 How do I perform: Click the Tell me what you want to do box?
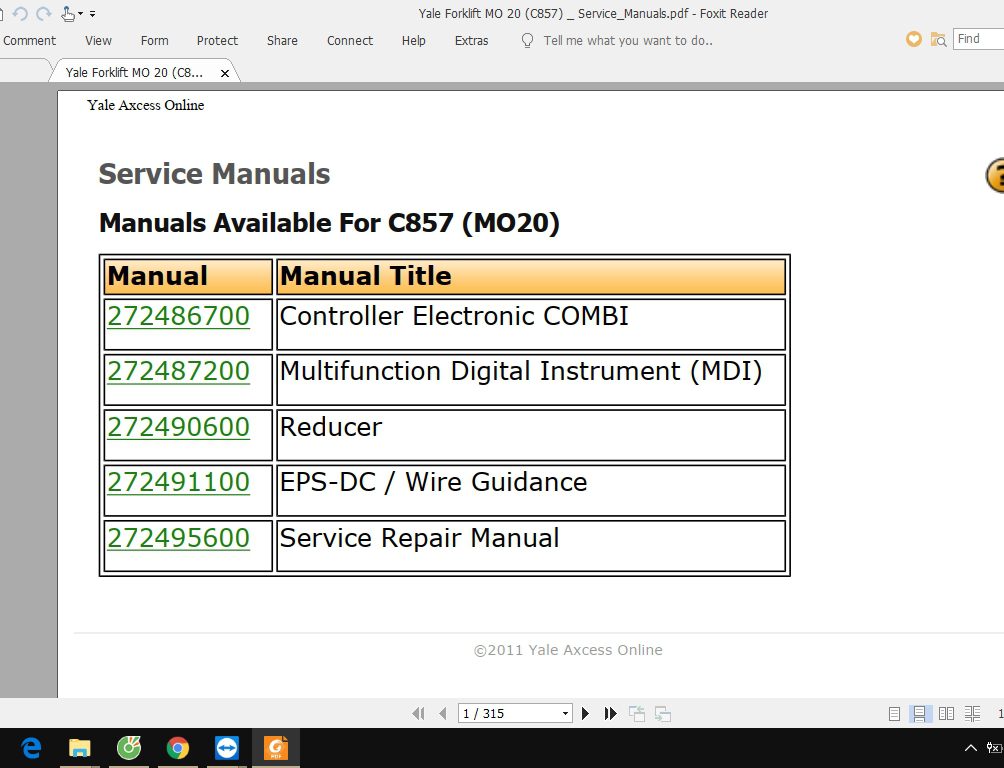pos(628,40)
